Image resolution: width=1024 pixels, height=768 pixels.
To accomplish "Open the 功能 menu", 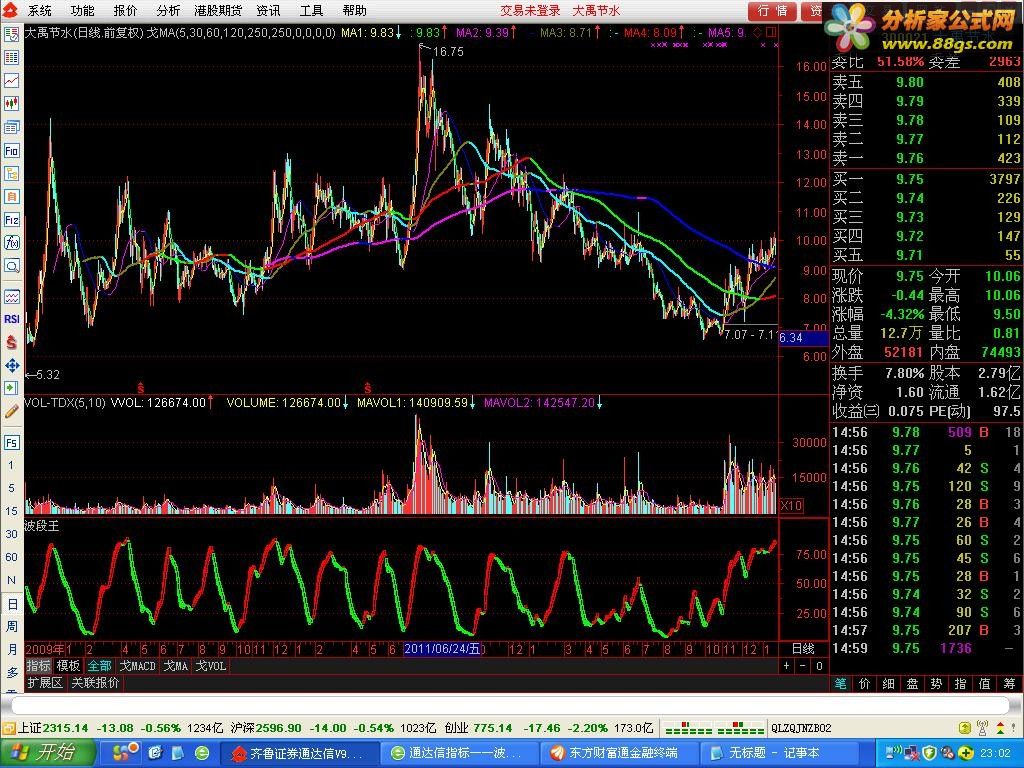I will coord(82,10).
